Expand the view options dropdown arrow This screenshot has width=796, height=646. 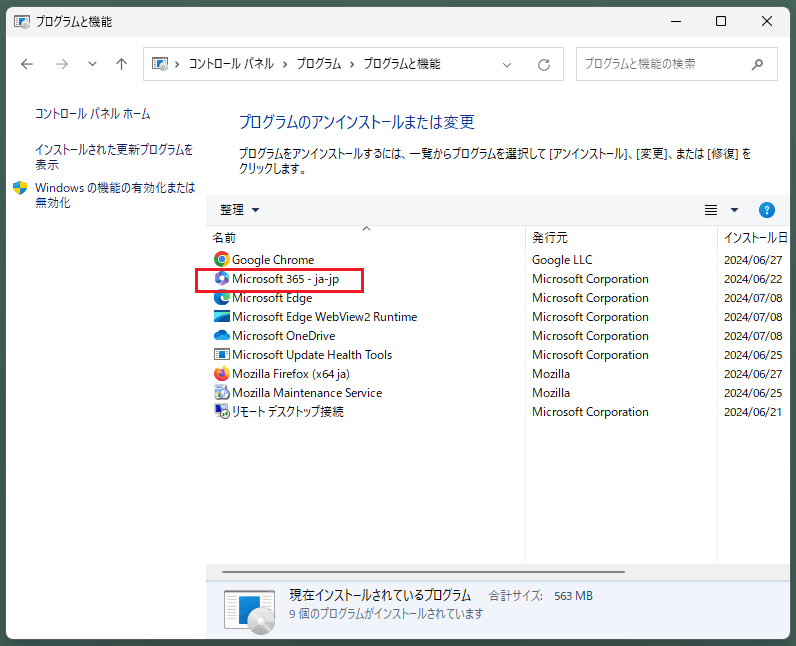pos(734,210)
